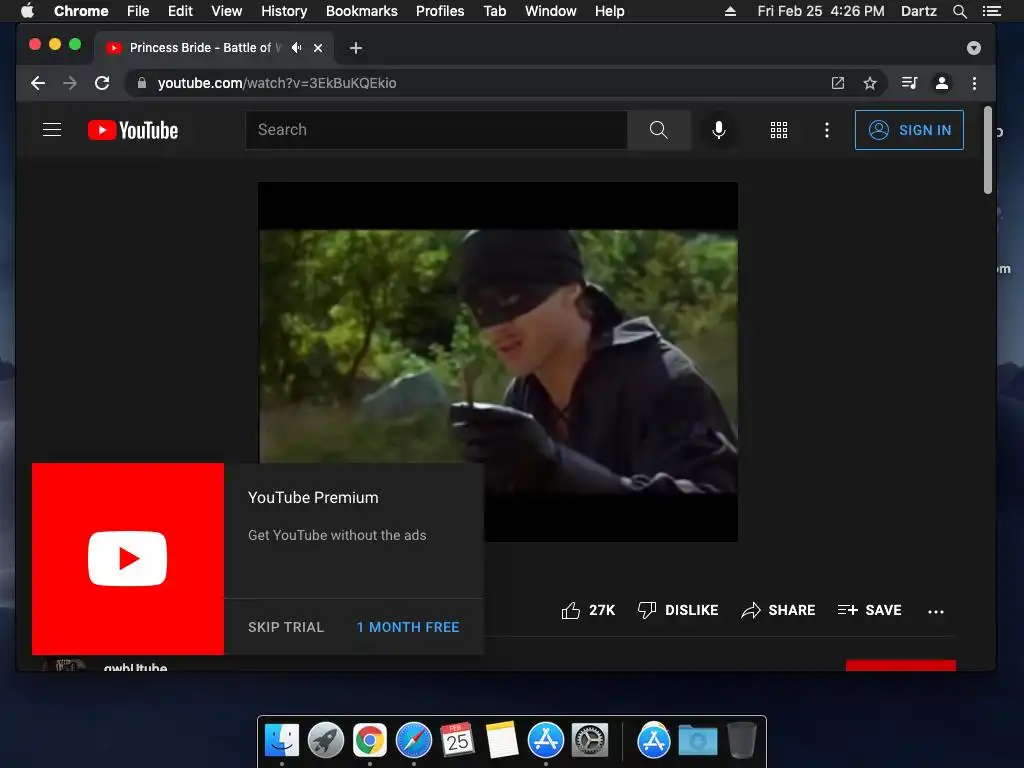Click the eject icon in menu bar
Viewport: 1024px width, 768px height.
tap(731, 11)
